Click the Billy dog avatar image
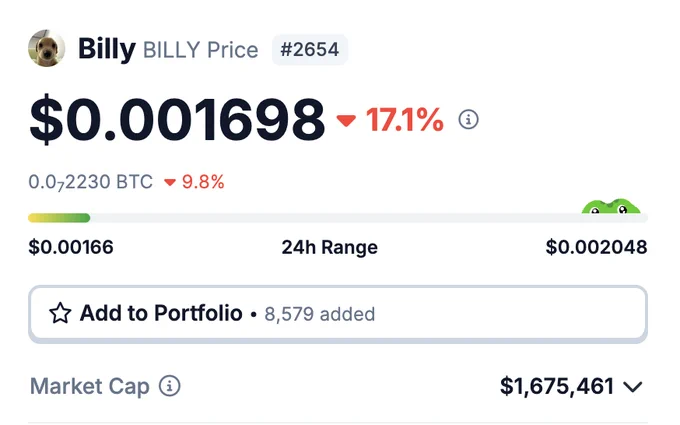Screen dimensions: 680x425 (47, 48)
